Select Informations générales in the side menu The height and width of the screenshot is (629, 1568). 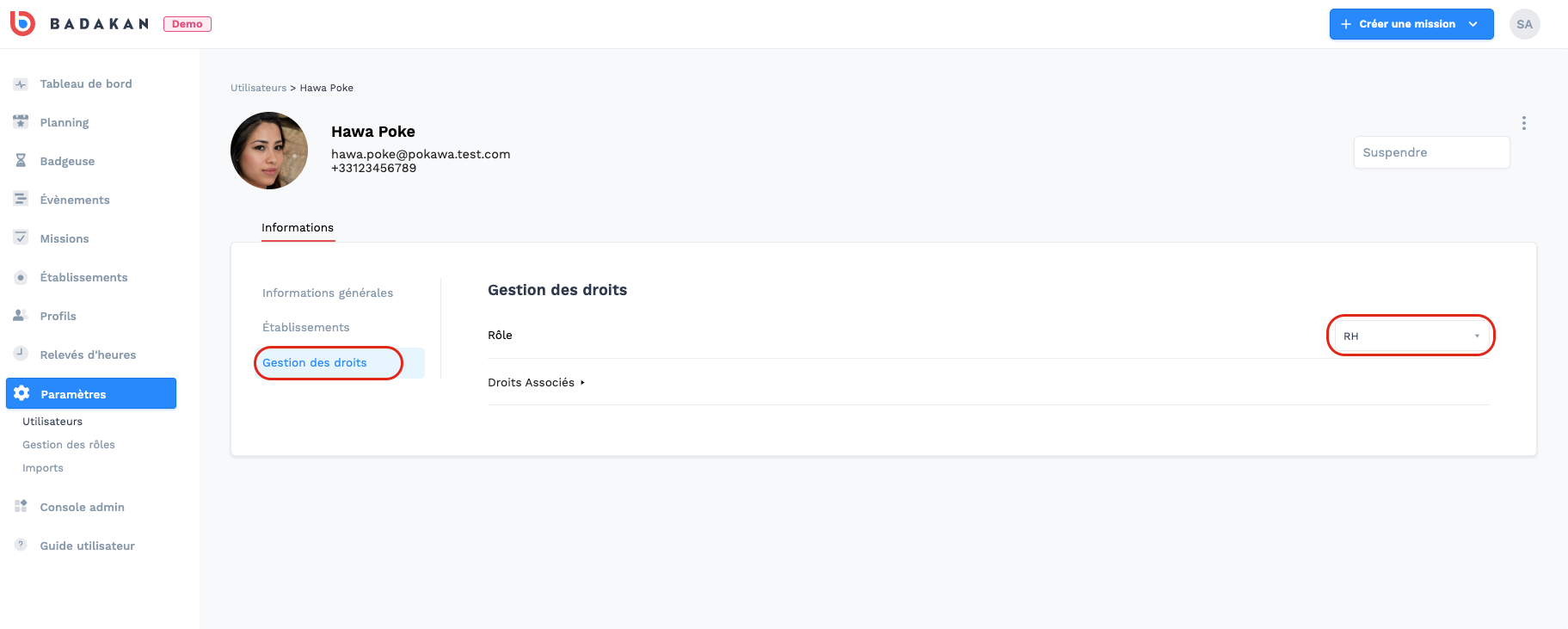point(328,293)
